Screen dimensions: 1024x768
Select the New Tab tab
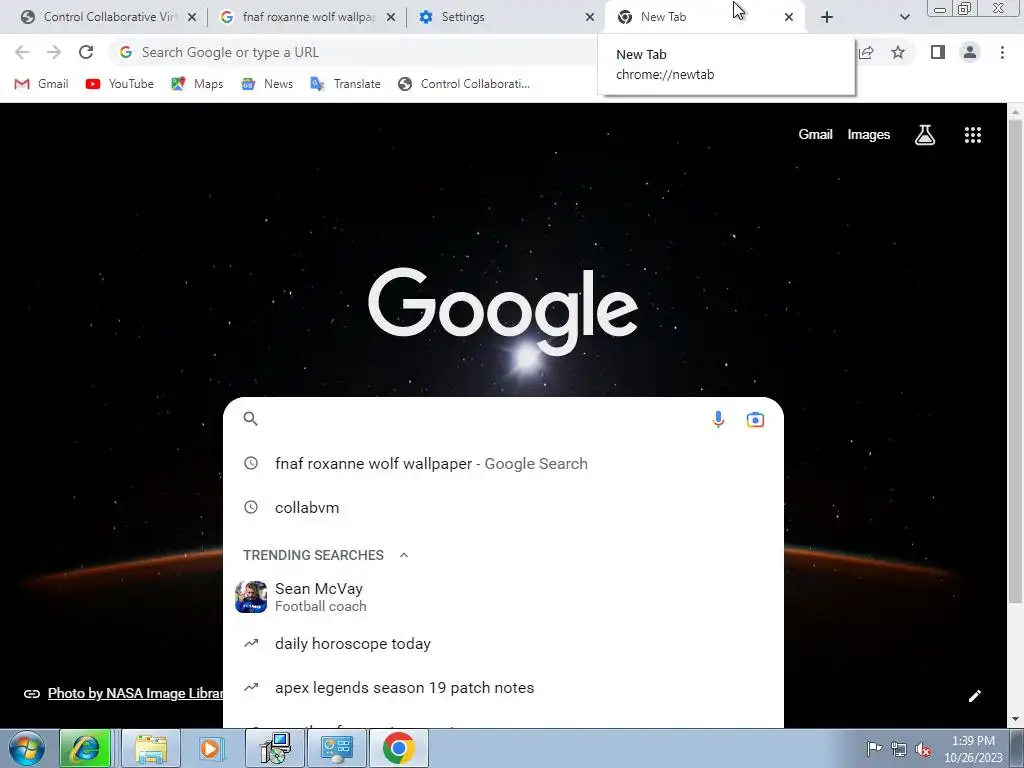705,17
